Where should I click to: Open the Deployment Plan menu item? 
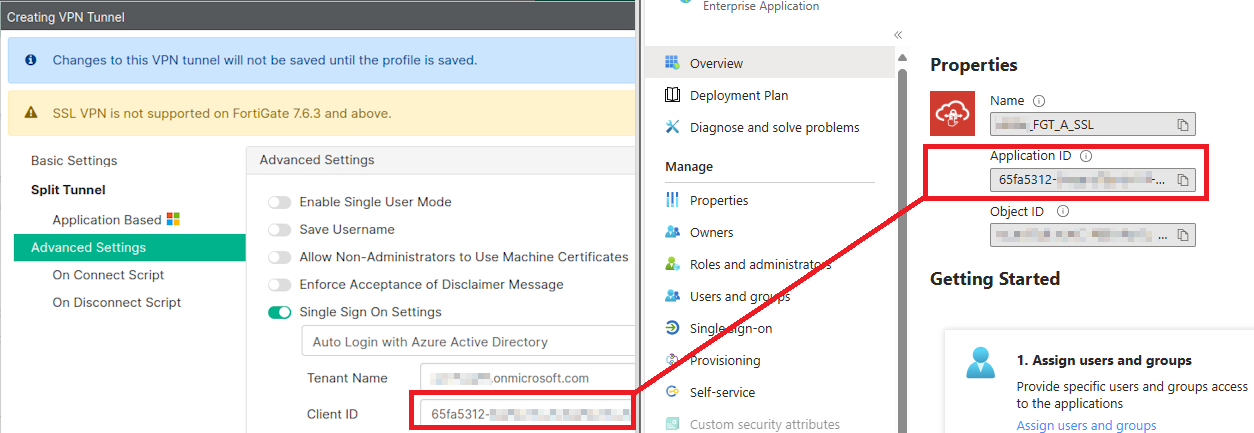[x=738, y=96]
